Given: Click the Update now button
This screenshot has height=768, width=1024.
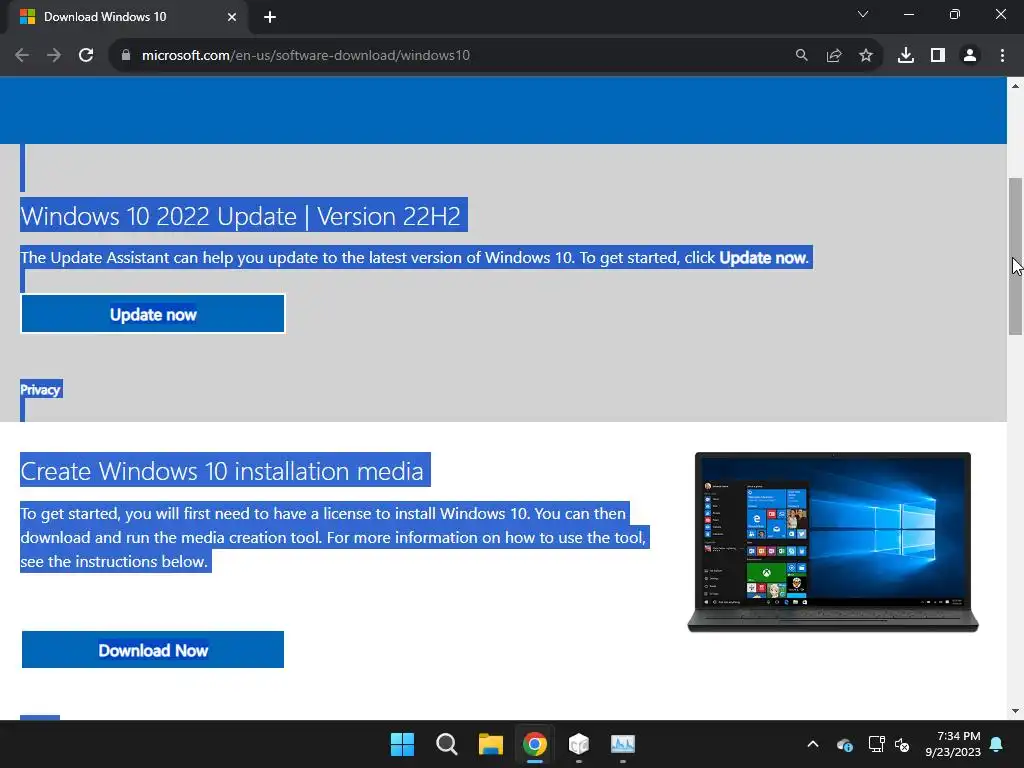Looking at the screenshot, I should click(153, 314).
